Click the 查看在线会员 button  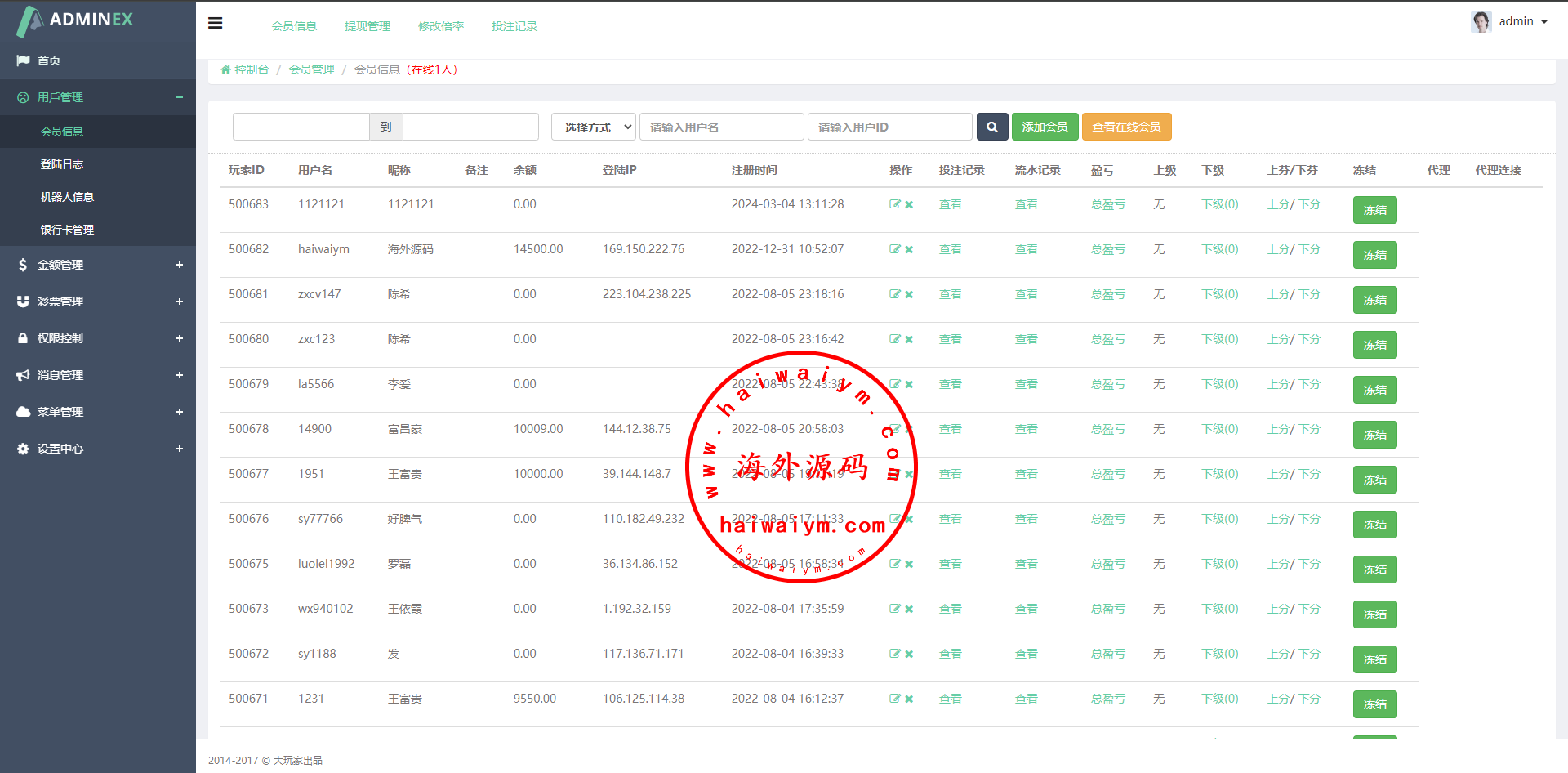tap(1126, 127)
